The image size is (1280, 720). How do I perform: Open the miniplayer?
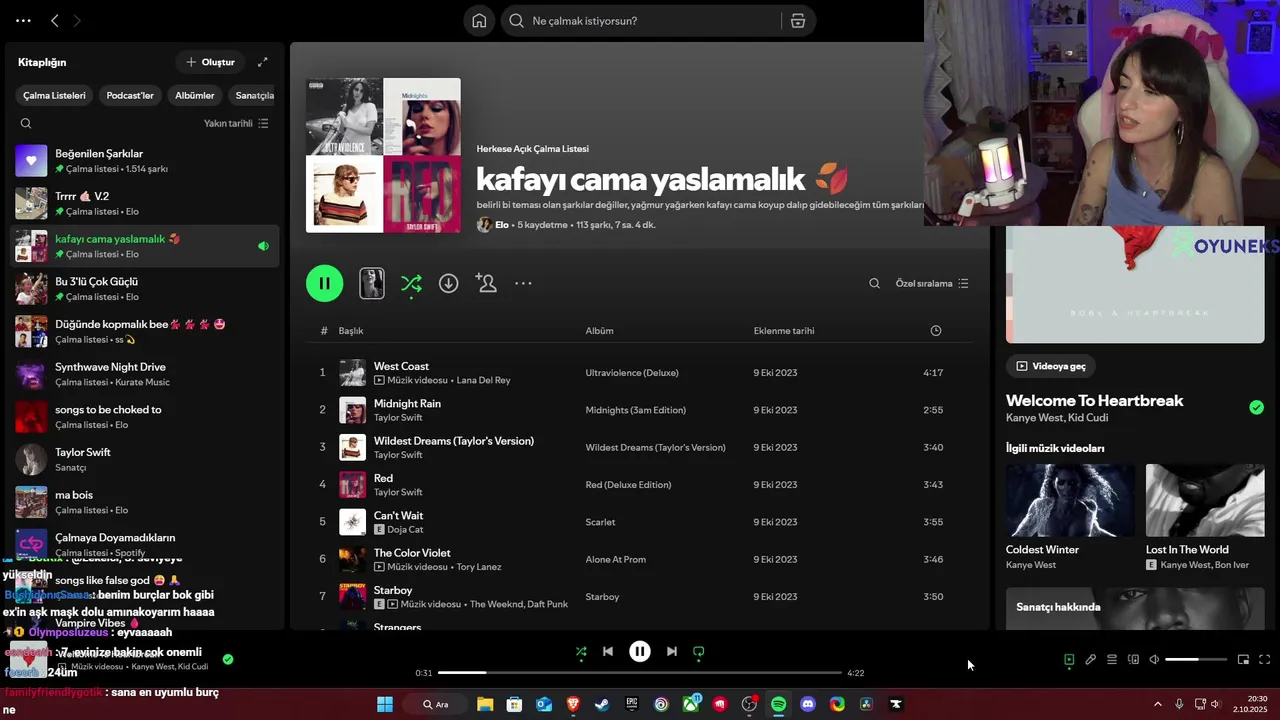click(x=1243, y=660)
